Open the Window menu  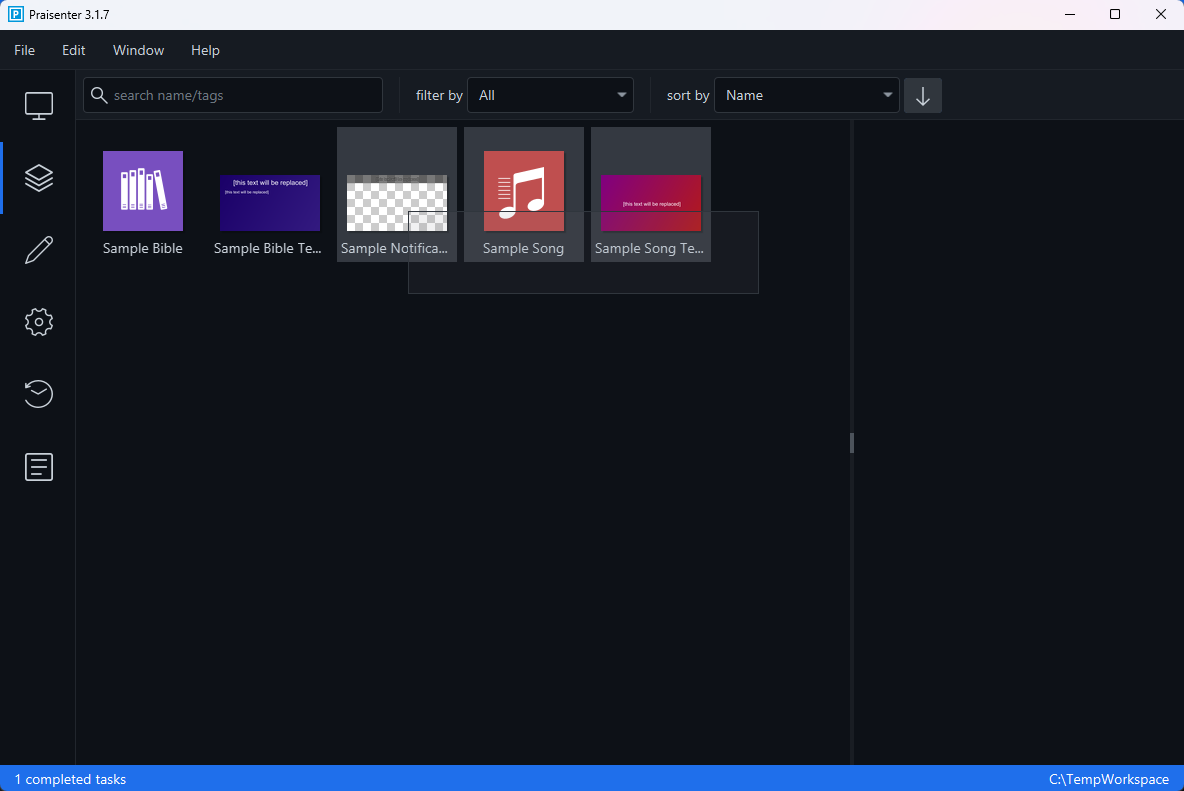pyautogui.click(x=138, y=50)
